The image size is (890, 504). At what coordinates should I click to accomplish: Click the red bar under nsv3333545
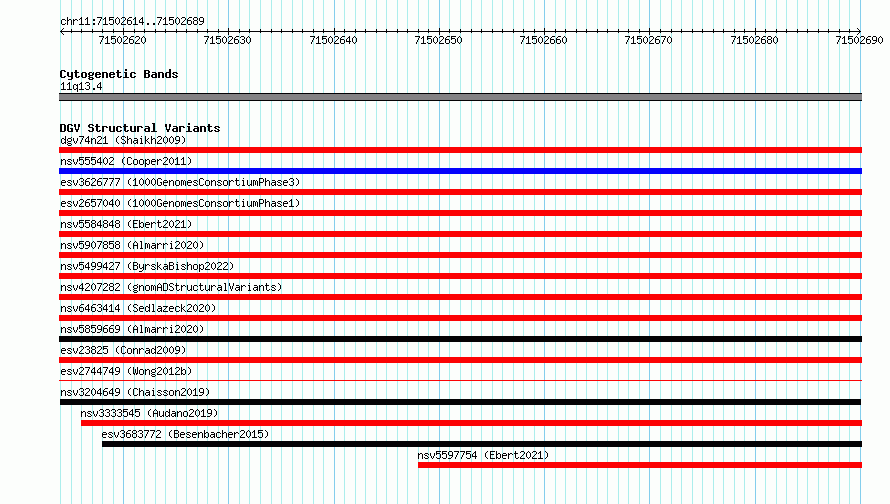coord(471,423)
